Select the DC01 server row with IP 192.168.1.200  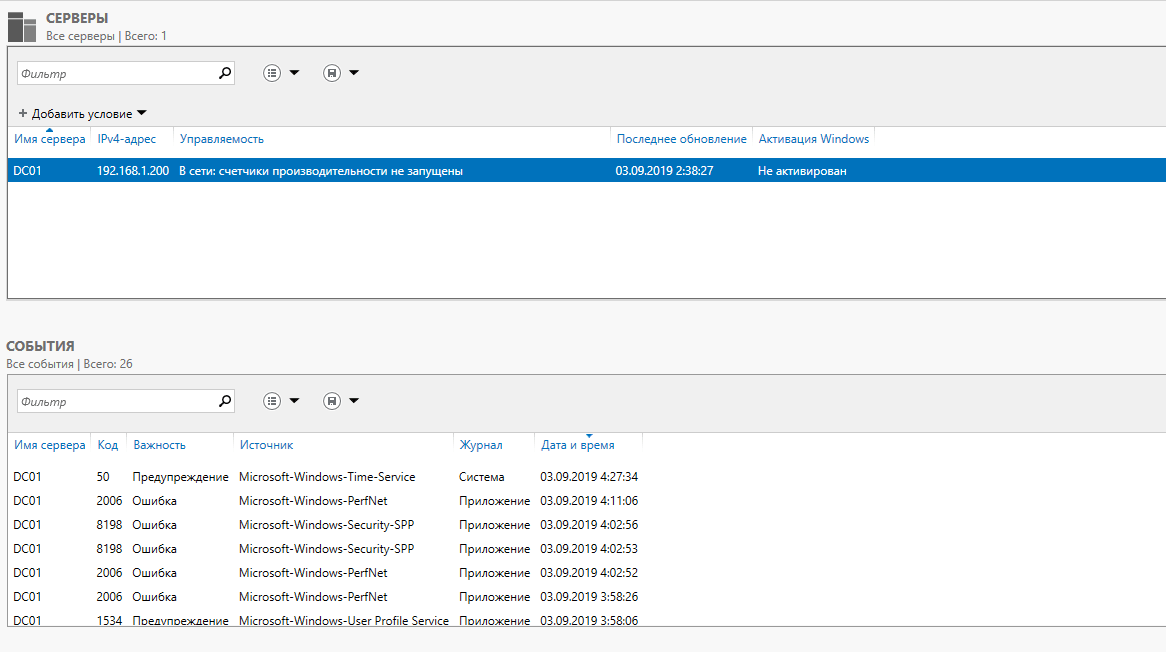(320, 171)
